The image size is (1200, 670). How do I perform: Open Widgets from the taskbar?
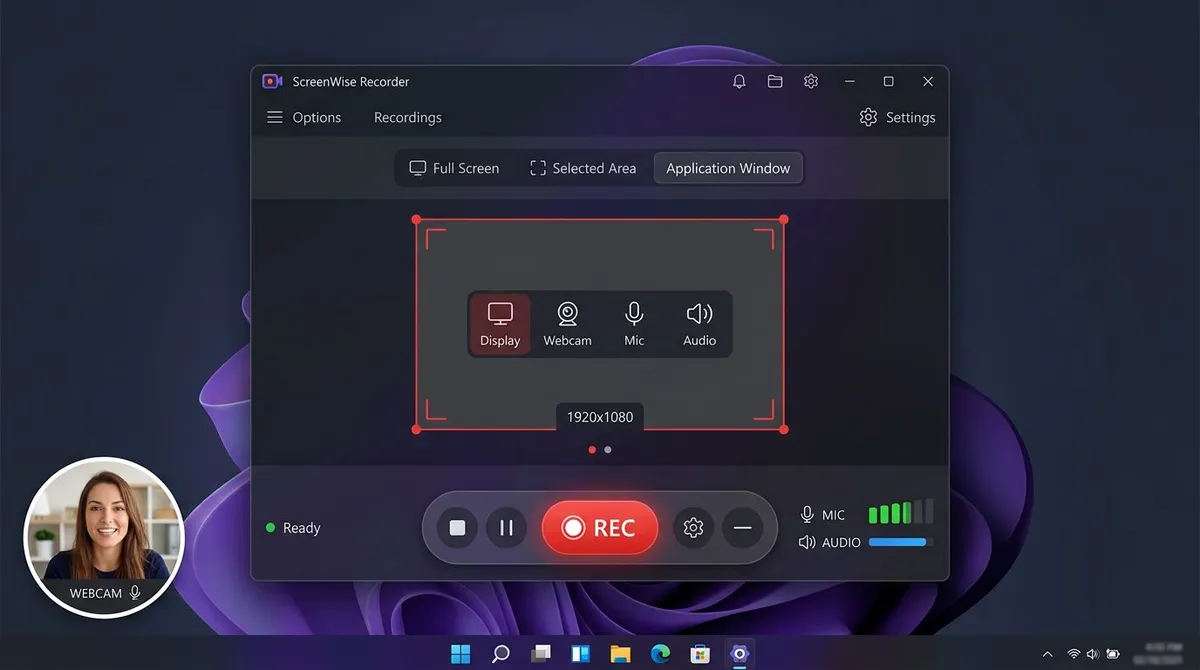581,654
